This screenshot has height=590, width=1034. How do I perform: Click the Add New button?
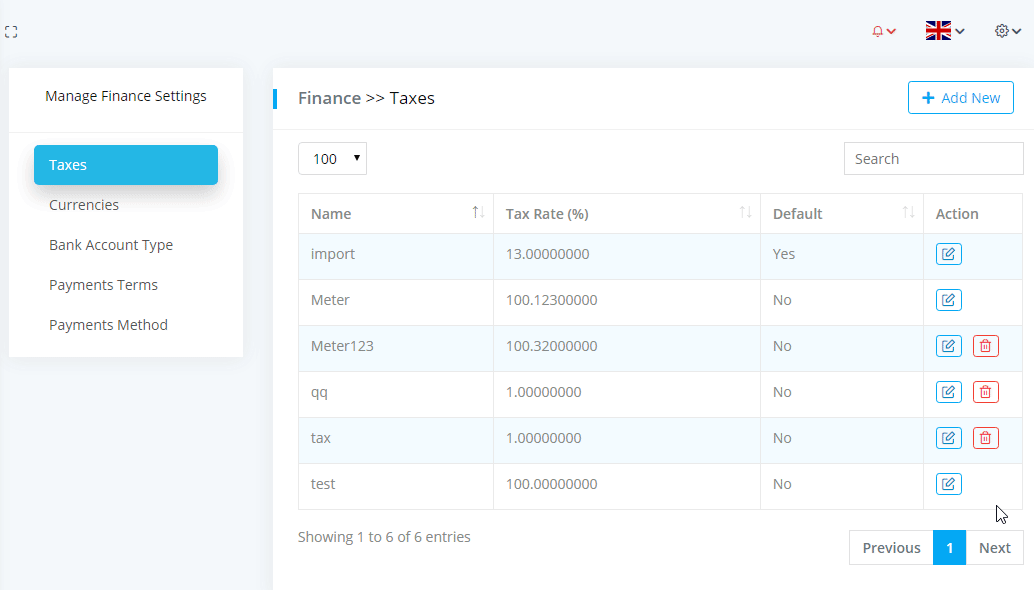click(960, 98)
